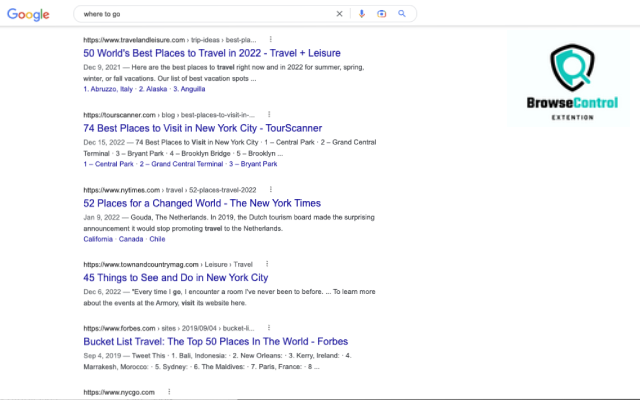Click the '1. Abruzzo, Italy' sitelink
The width and height of the screenshot is (640, 400).
click(x=108, y=89)
